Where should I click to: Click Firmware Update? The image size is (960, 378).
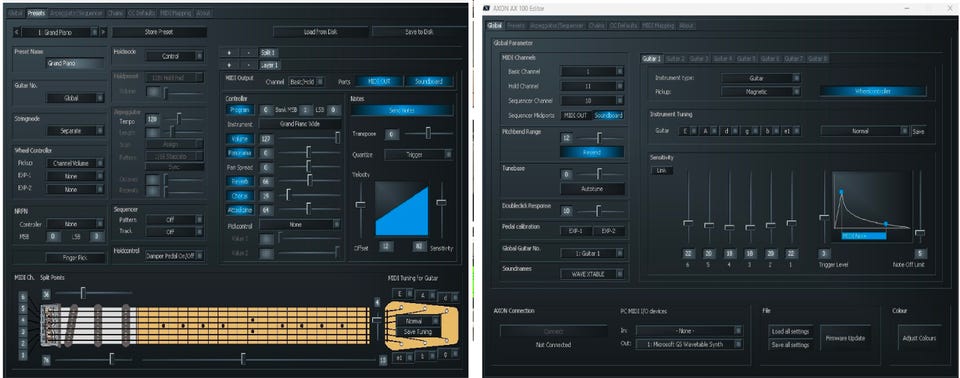845,338
